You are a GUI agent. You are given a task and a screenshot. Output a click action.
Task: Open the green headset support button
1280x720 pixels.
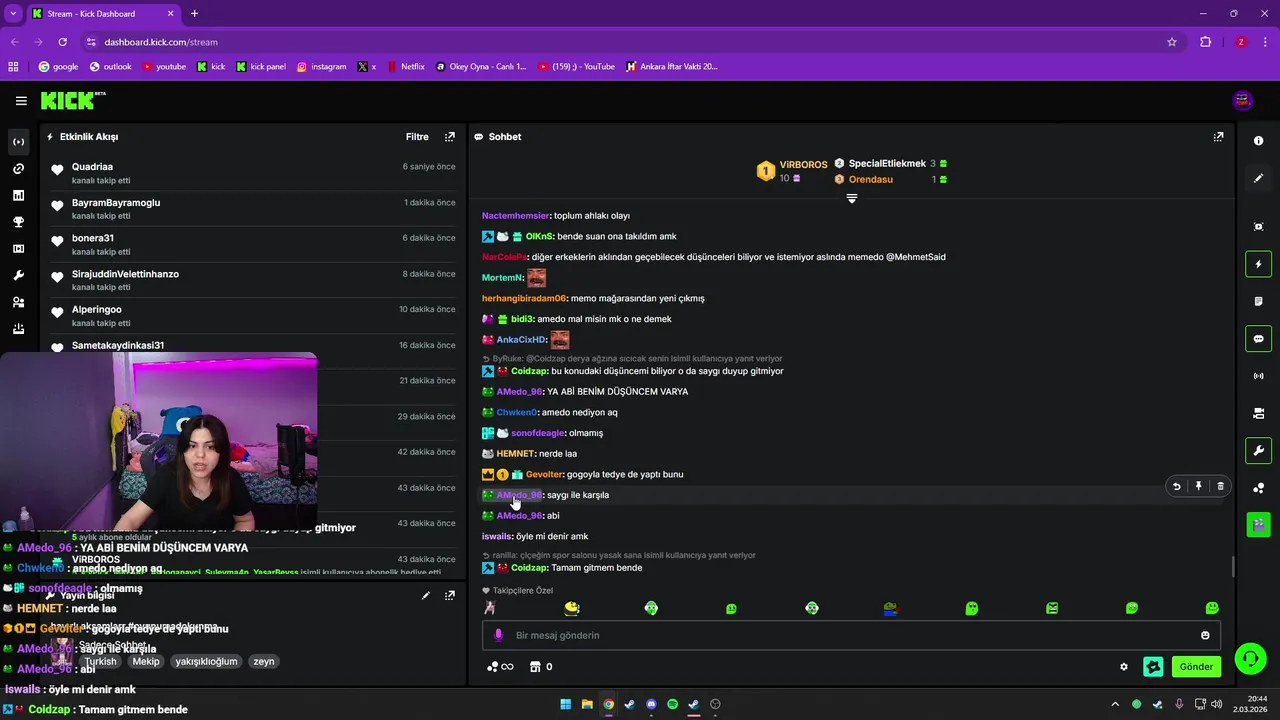pos(1250,659)
